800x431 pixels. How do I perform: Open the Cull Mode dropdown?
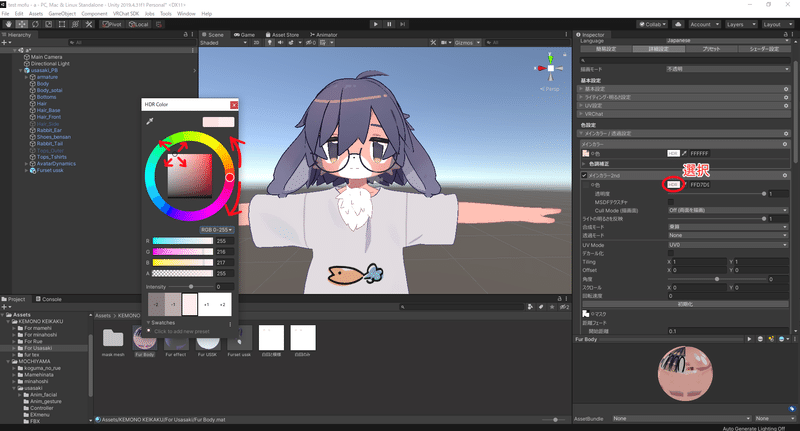click(728, 210)
